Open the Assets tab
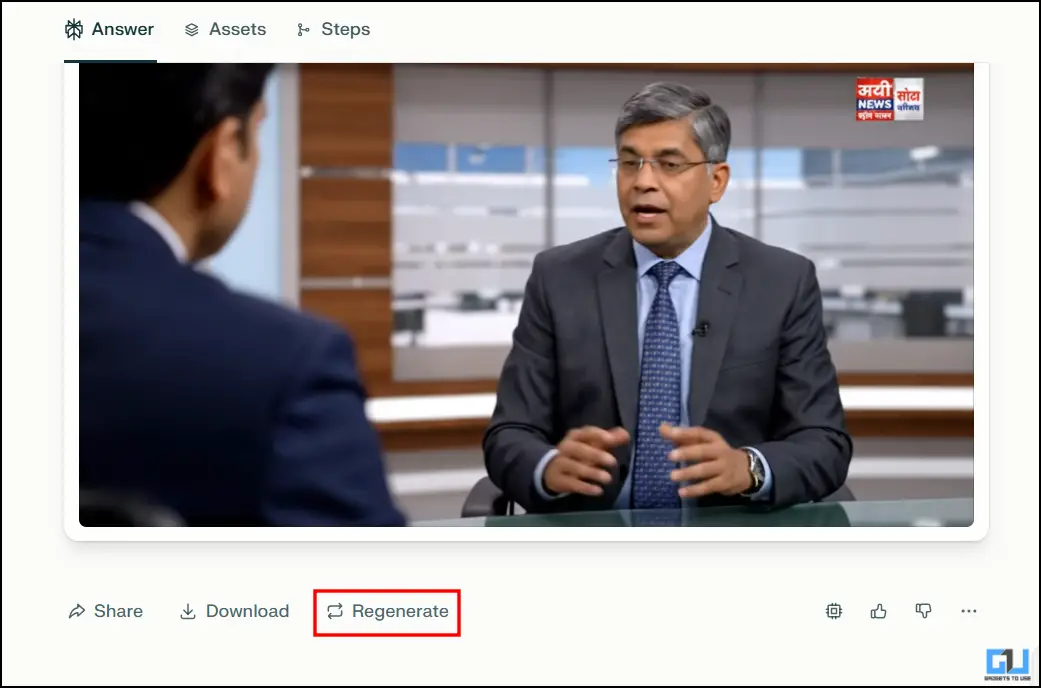Viewport: 1041px width, 688px height. point(225,29)
